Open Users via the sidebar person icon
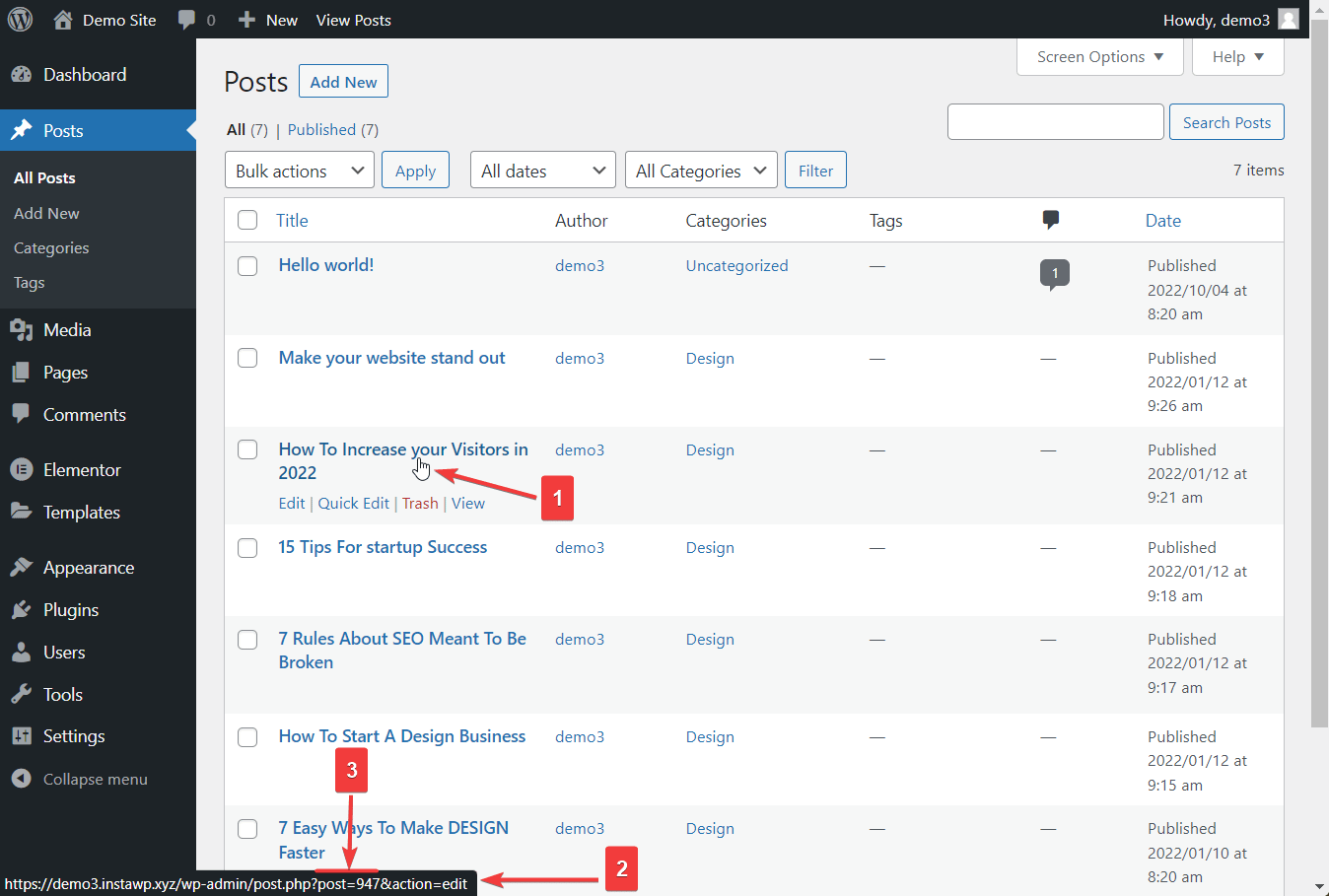This screenshot has width=1329, height=896. point(22,652)
